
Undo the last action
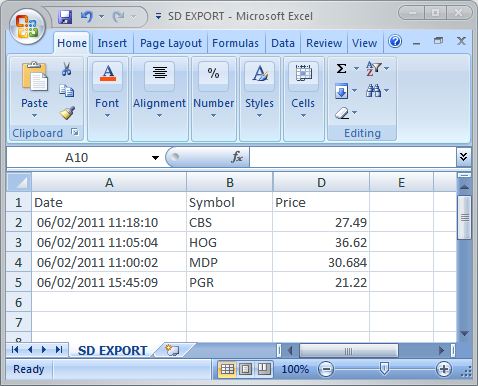point(87,16)
